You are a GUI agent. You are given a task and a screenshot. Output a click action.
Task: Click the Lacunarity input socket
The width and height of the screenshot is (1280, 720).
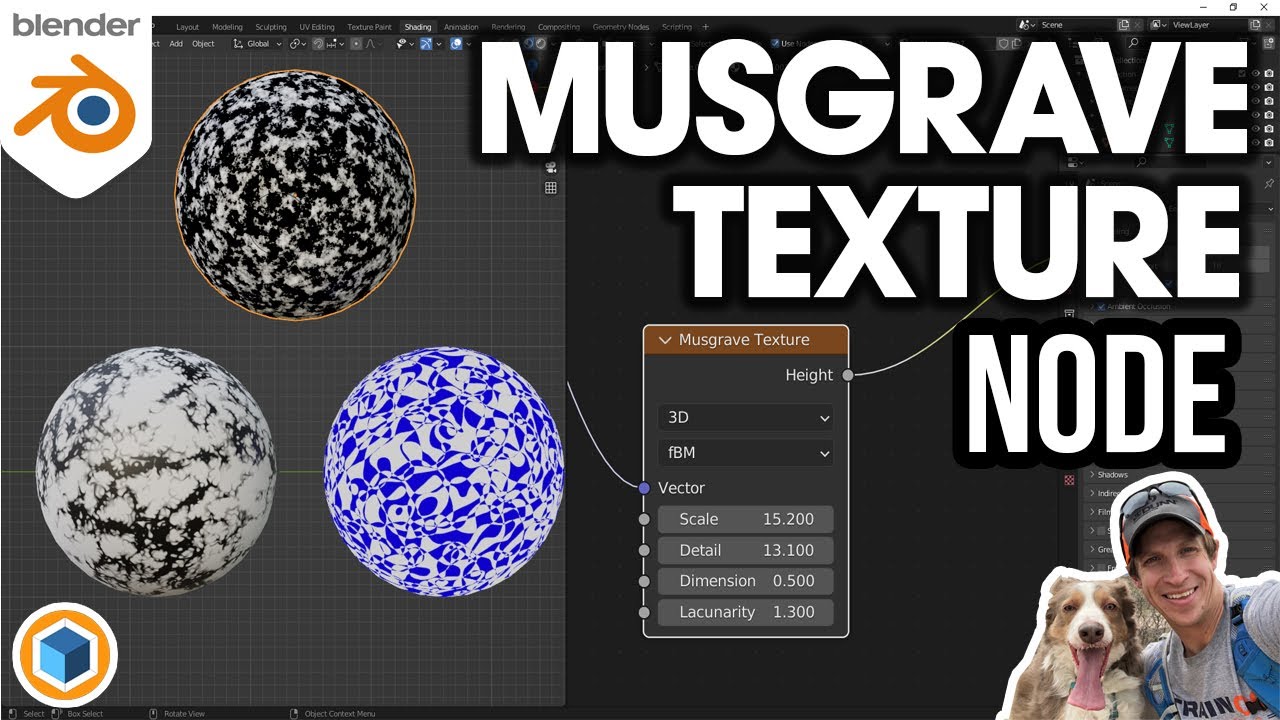[644, 612]
